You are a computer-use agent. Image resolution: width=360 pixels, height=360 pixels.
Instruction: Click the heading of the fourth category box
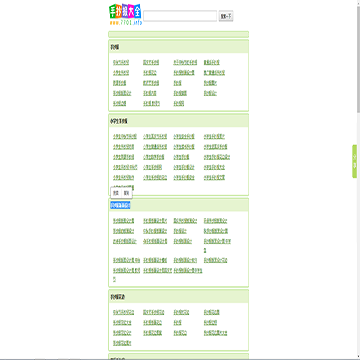click(x=118, y=297)
